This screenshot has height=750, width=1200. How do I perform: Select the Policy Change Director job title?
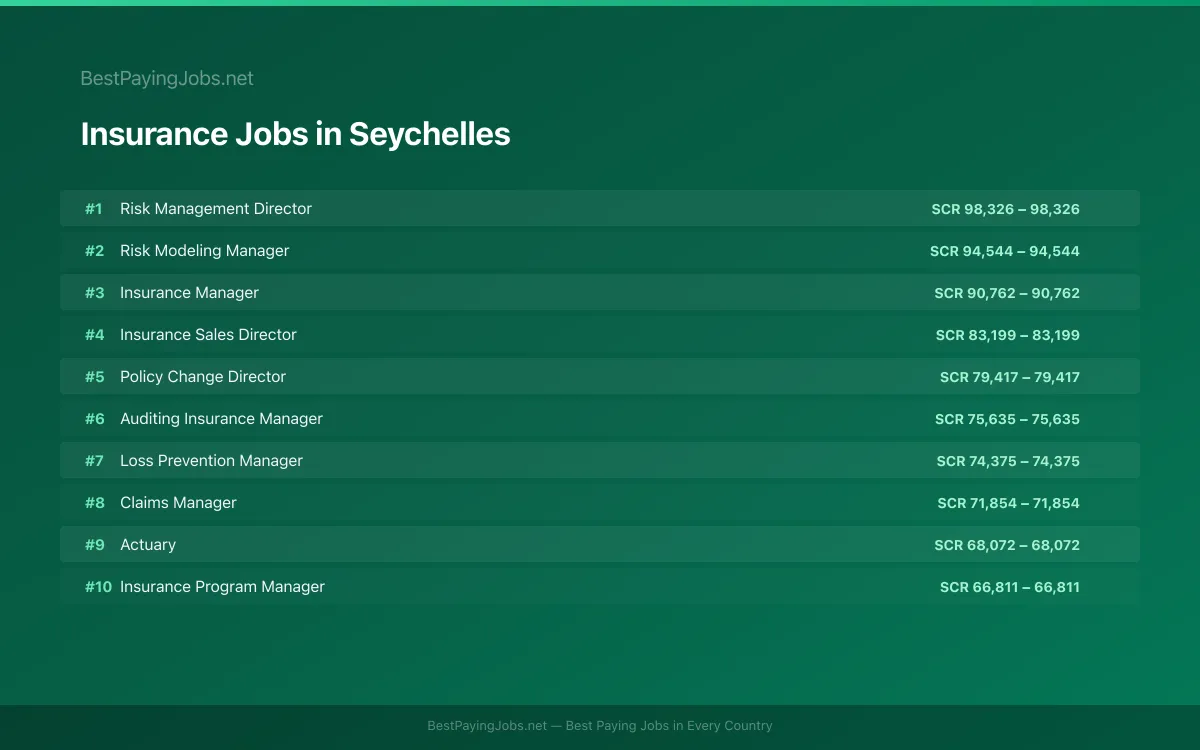point(203,377)
